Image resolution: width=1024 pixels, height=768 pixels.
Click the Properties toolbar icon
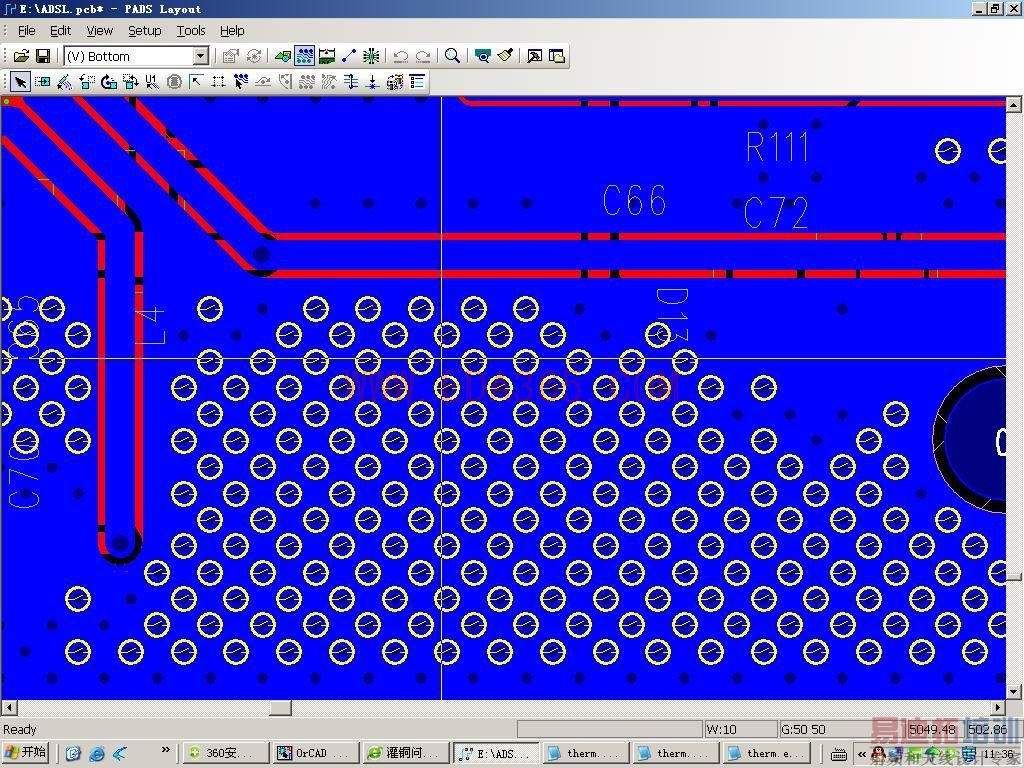[231, 56]
